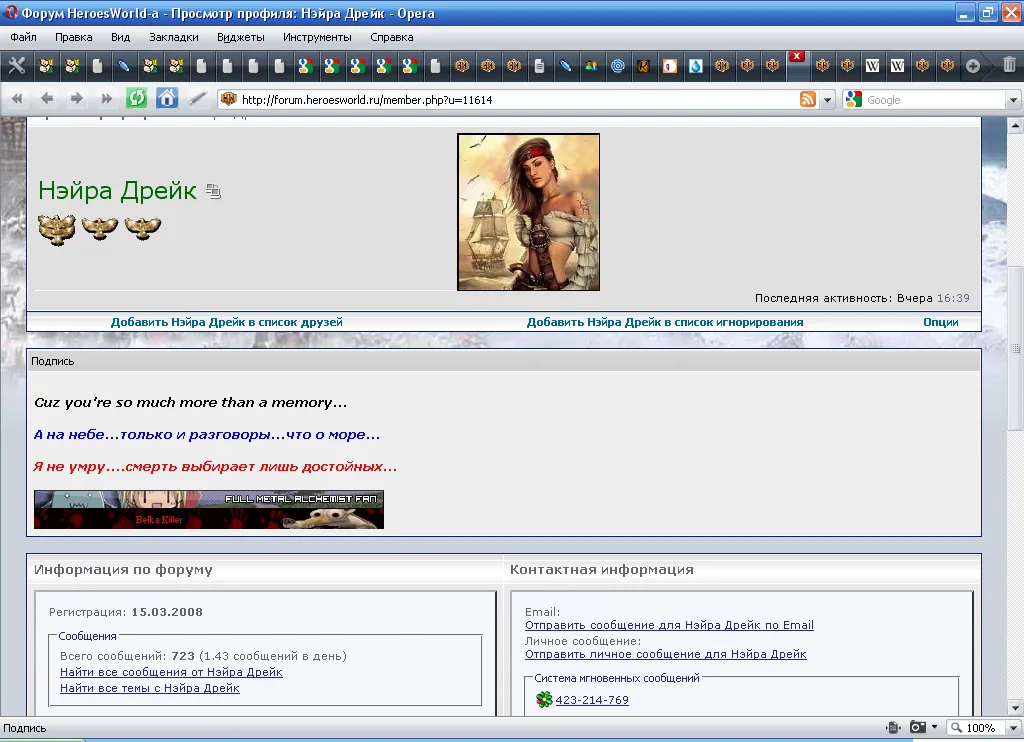Toggle fit-to-width icon in status bar
This screenshot has height=742, width=1024.
coord(894,728)
